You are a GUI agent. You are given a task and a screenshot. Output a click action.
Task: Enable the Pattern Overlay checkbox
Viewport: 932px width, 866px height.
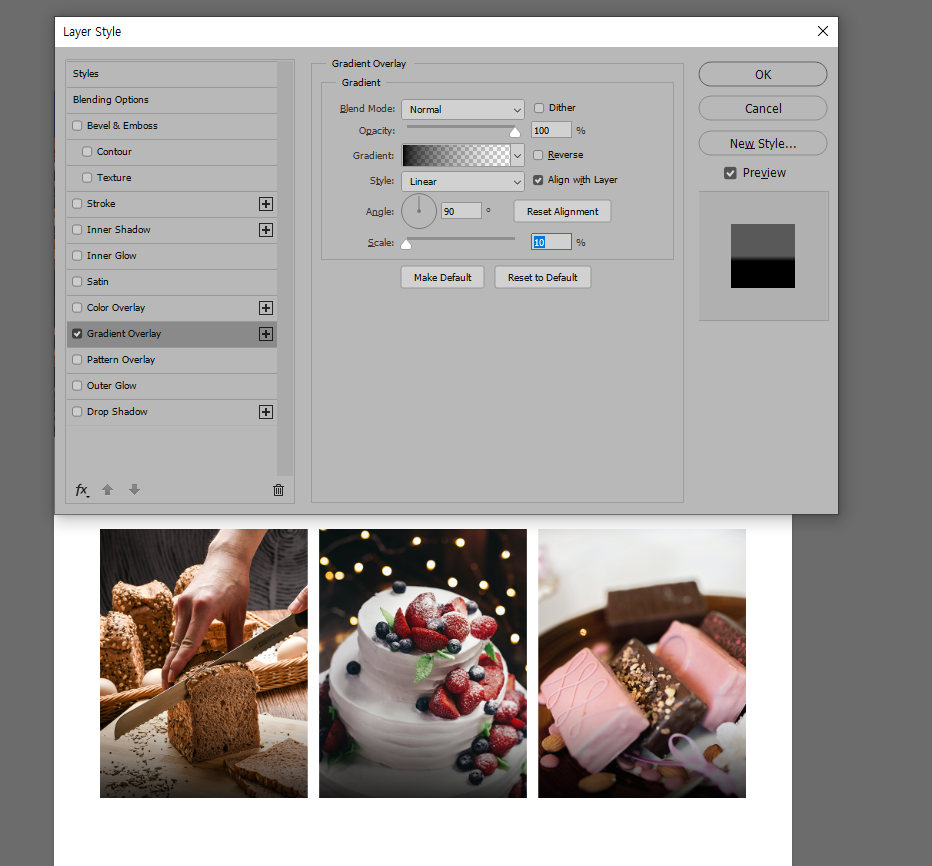(x=77, y=360)
